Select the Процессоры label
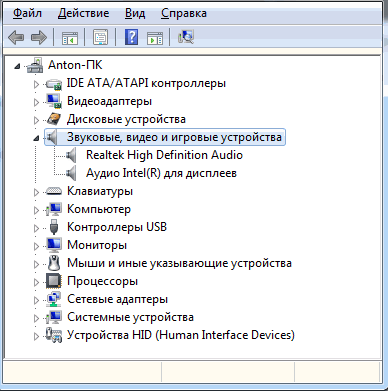This screenshot has height=391, width=388. click(x=102, y=281)
